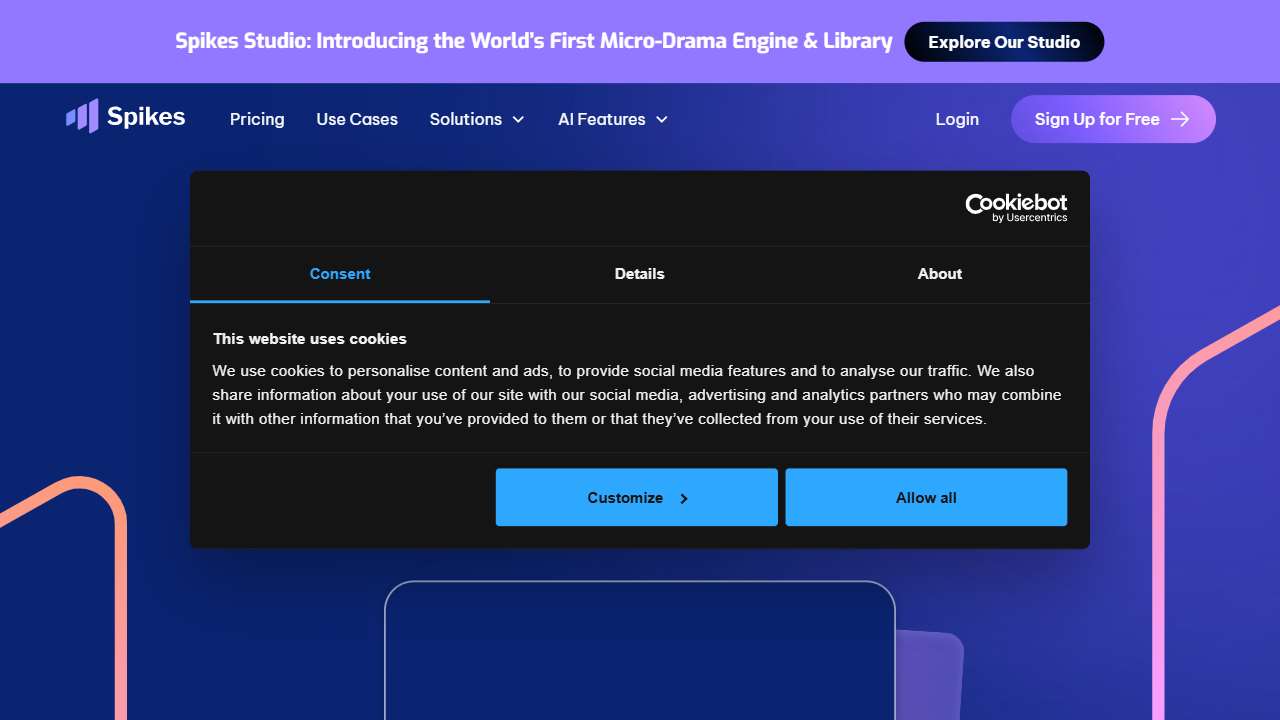
Task: Click the Login link
Action: click(957, 119)
